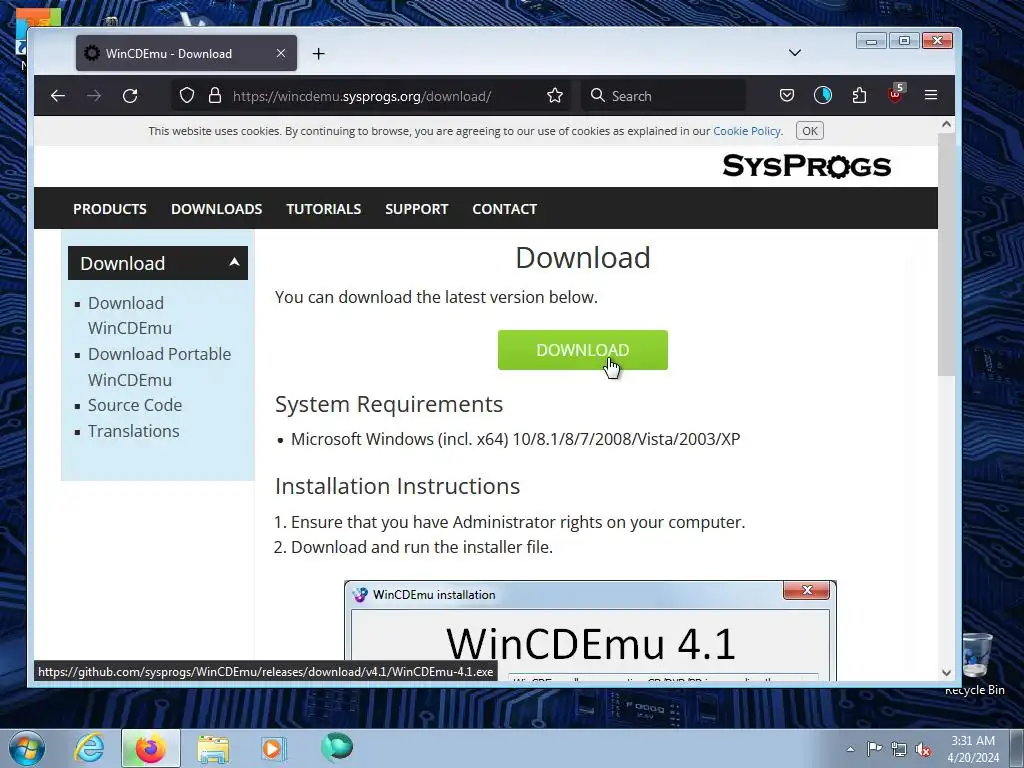Go back with the browser back arrow
Image resolution: width=1024 pixels, height=768 pixels.
tap(57, 96)
